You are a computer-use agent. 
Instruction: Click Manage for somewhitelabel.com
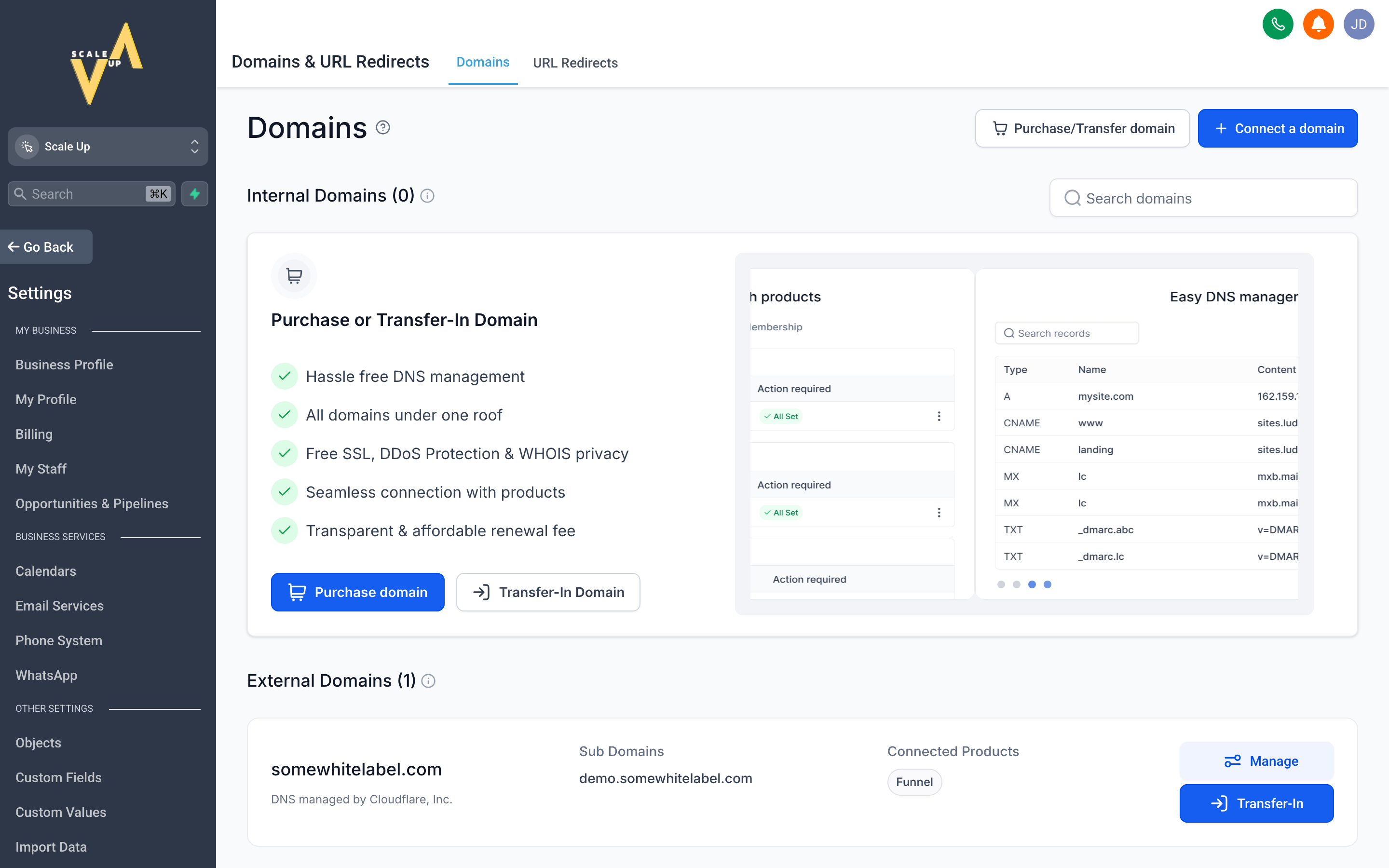[x=1256, y=761]
